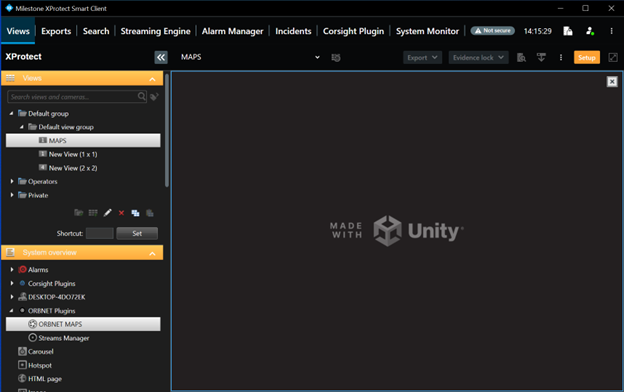Expand the Alarms node

[12, 270]
